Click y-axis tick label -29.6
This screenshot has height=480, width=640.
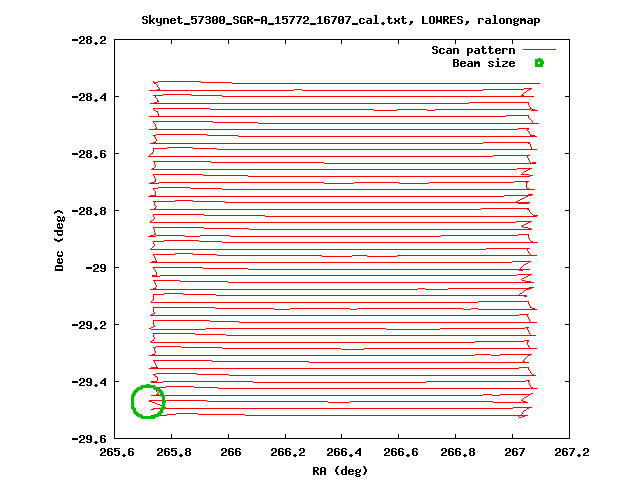coord(89,439)
